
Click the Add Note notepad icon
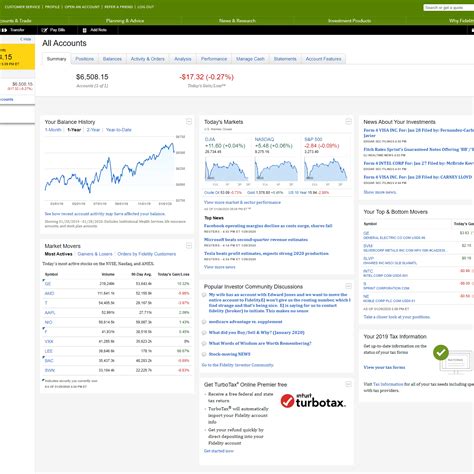pos(85,30)
